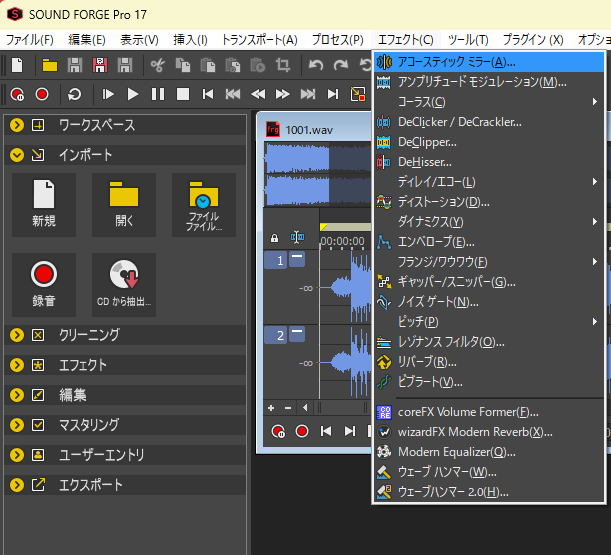Image resolution: width=611 pixels, height=555 pixels.
Task: Select ウェーブハンマー 2.0(H) effect
Action: point(489,492)
